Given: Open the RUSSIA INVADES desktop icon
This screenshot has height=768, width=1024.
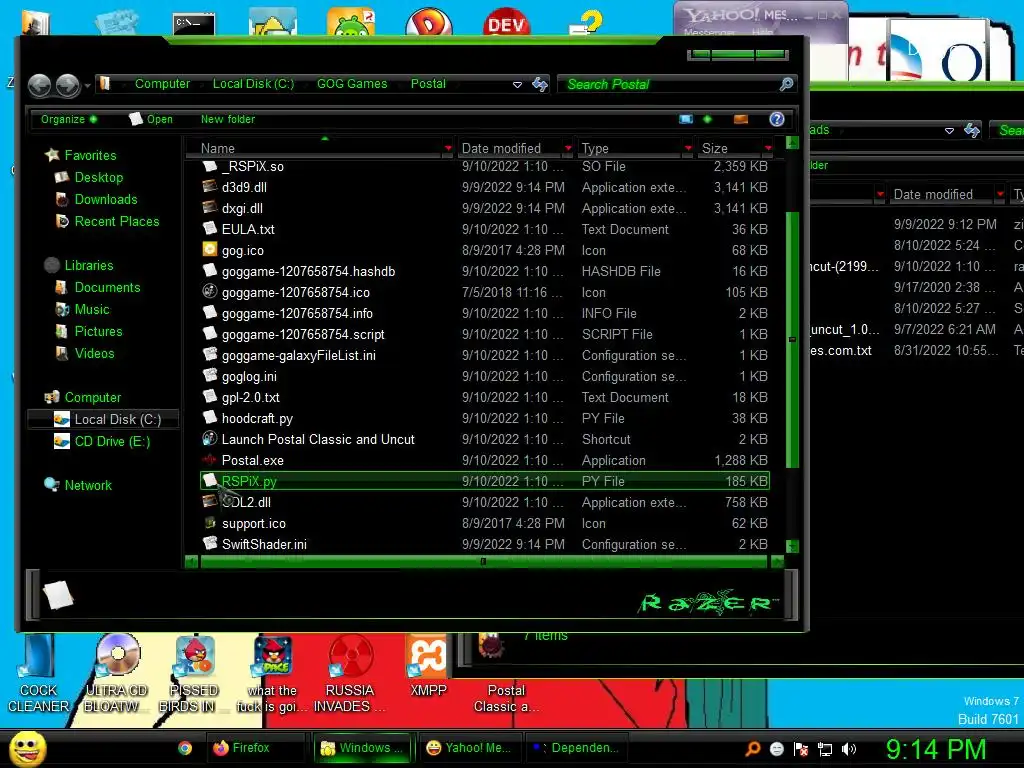Looking at the screenshot, I should 349,674.
